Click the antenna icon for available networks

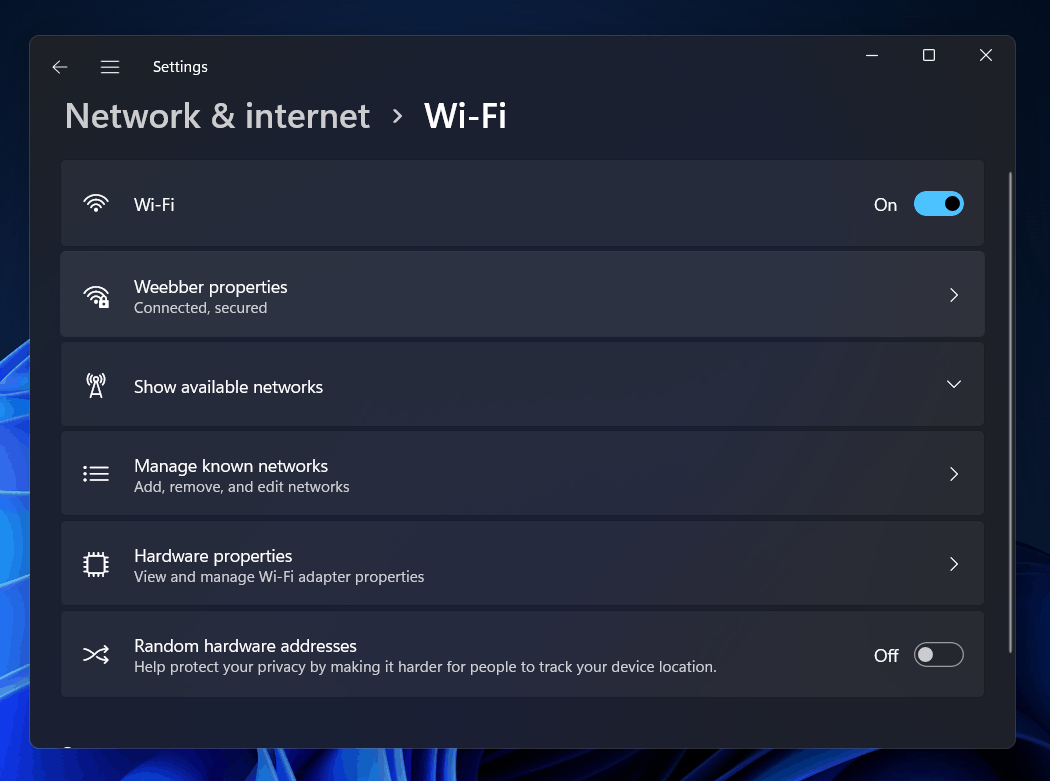(96, 386)
